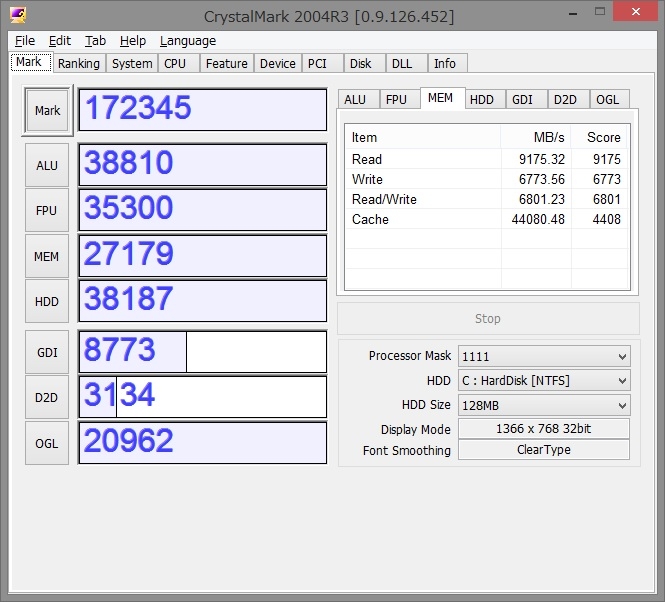Run the OGL benchmark button
Image resolution: width=665 pixels, height=602 pixels.
pyautogui.click(x=47, y=443)
